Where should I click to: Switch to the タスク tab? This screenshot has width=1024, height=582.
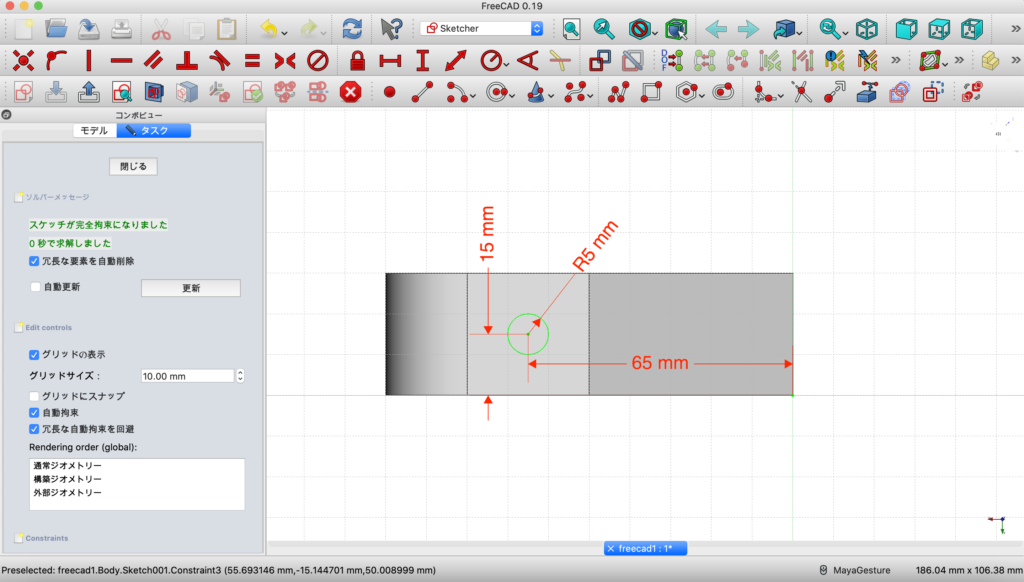(x=154, y=131)
